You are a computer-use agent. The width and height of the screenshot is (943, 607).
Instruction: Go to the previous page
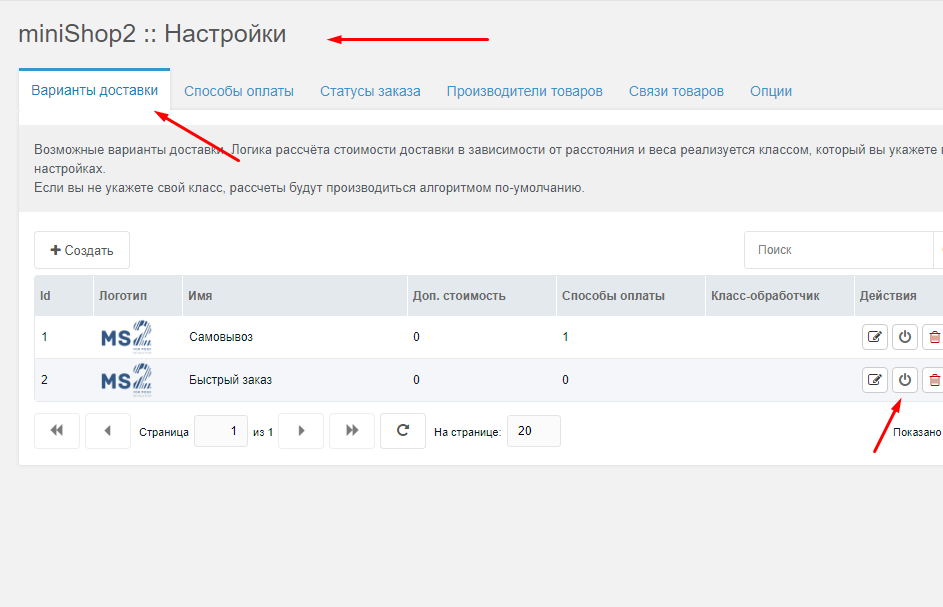[108, 431]
